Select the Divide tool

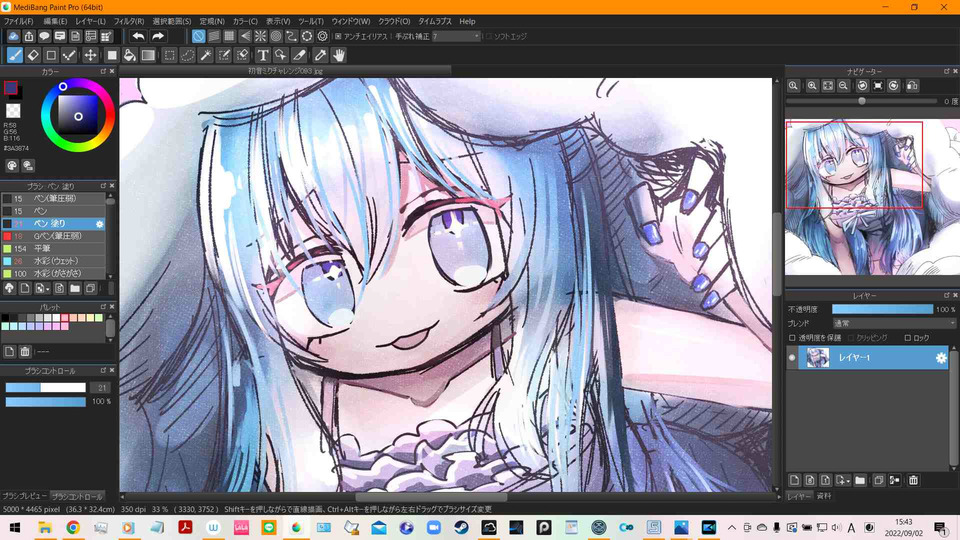point(299,56)
